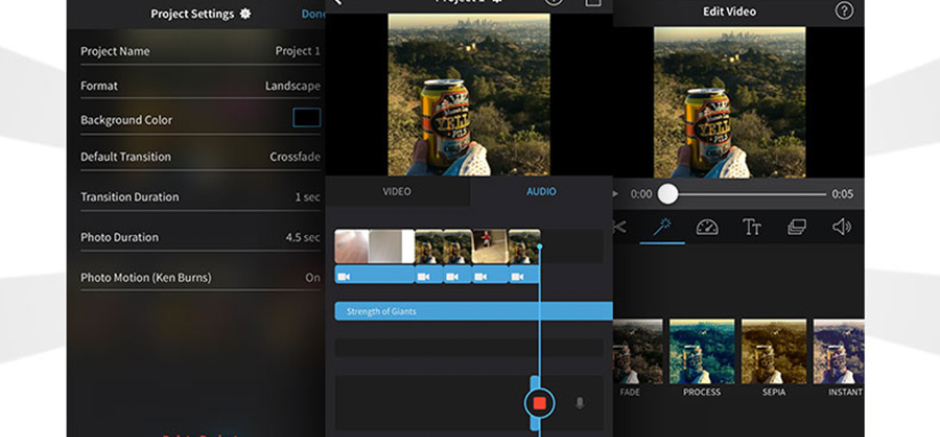Image resolution: width=940 pixels, height=437 pixels.
Task: Apply the PROCESS filter thumbnail
Action: pos(701,351)
